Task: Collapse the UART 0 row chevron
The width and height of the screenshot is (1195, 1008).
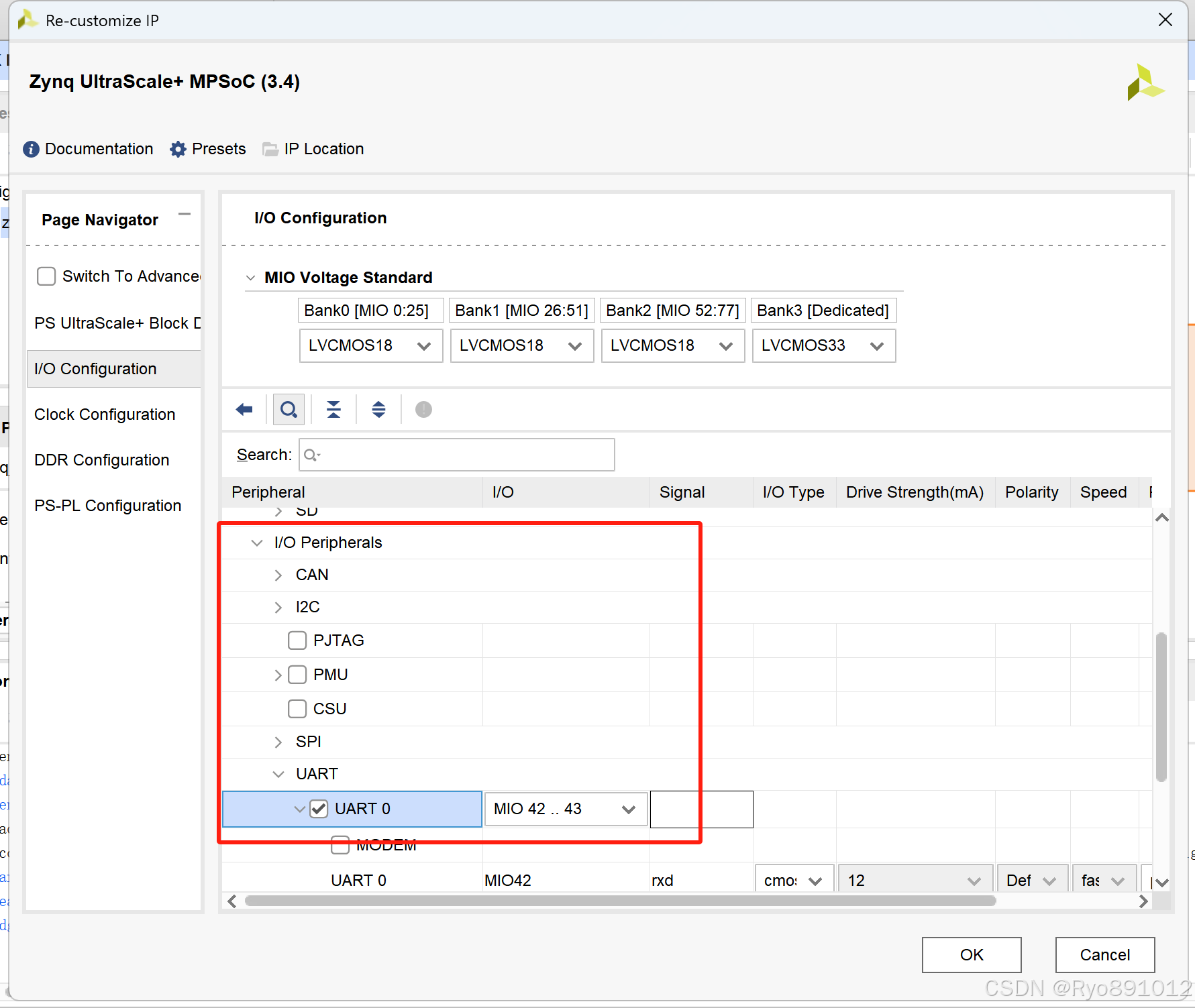Action: tap(300, 809)
